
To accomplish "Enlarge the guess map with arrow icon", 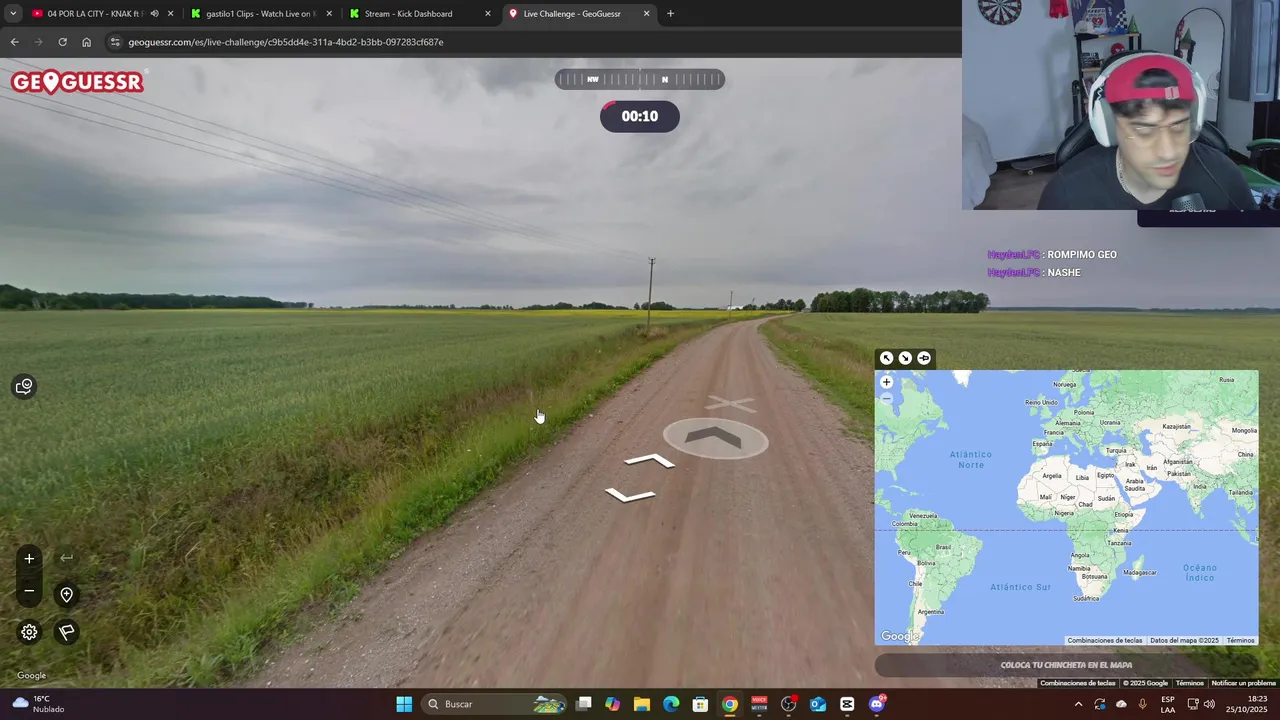I will point(886,358).
